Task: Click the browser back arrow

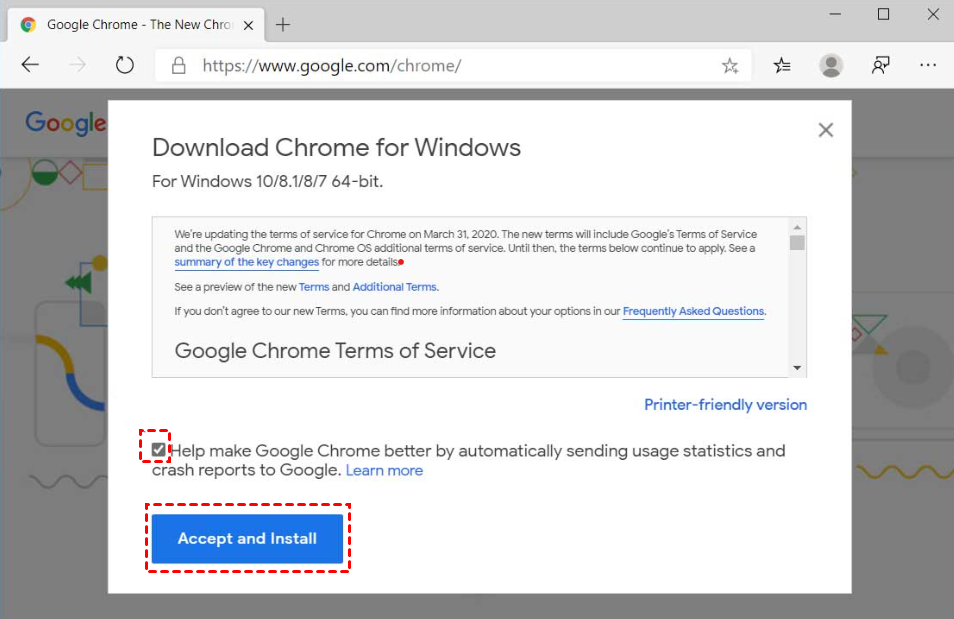Action: pos(30,65)
